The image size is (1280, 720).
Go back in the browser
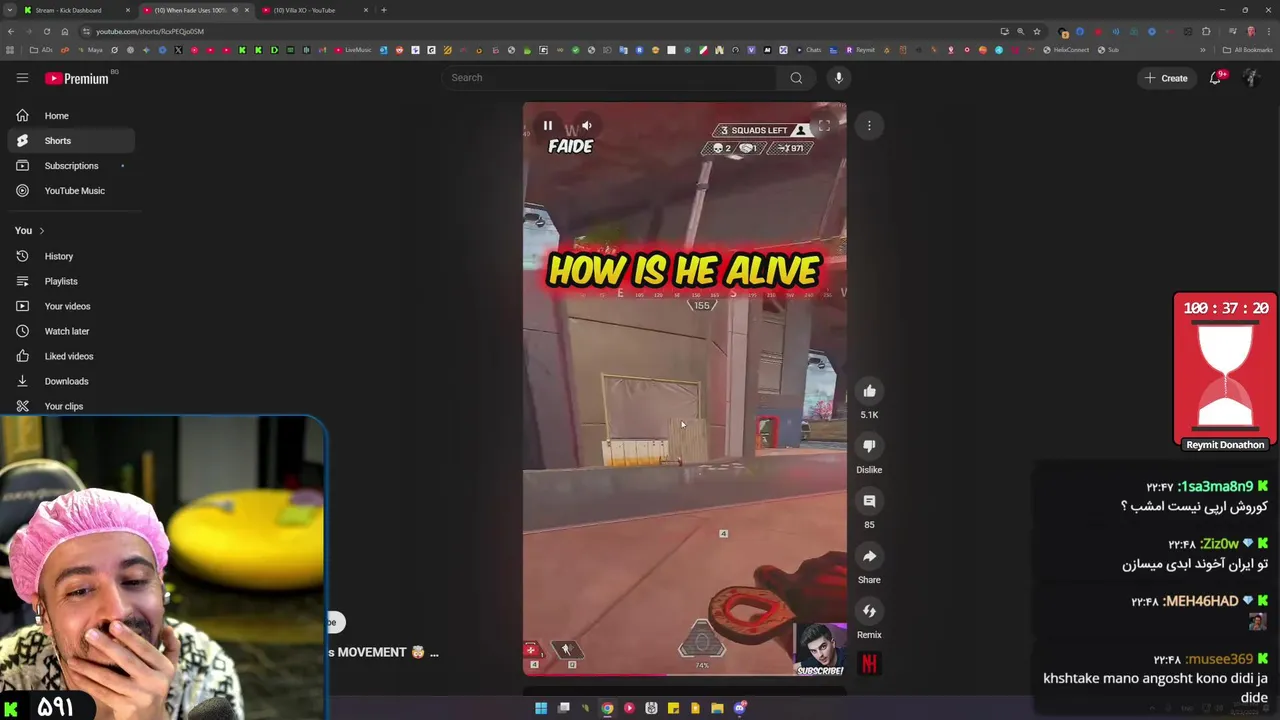pos(10,31)
